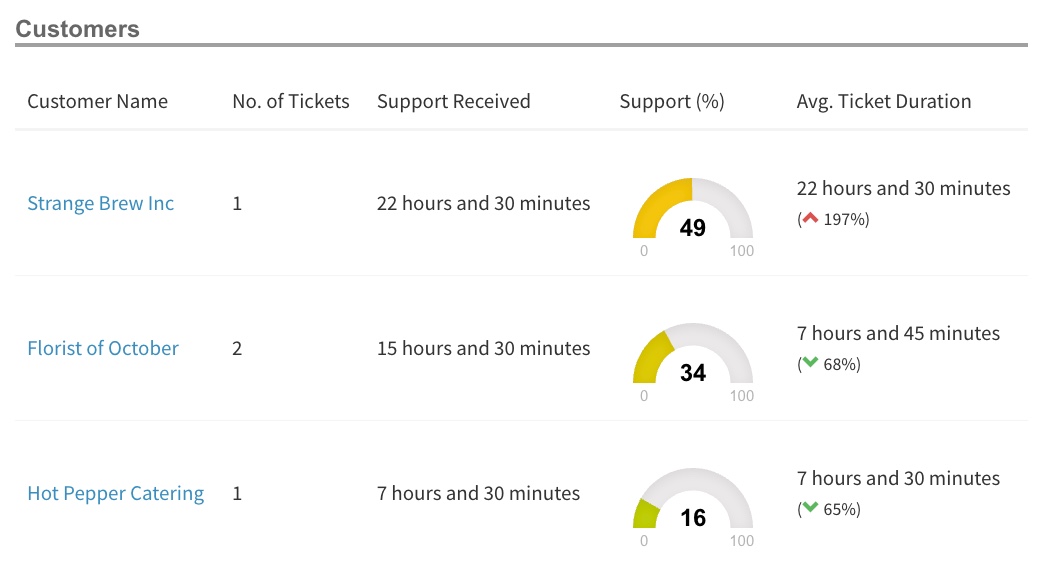Click the Support Received column header
This screenshot has height=577, width=1050.
(x=454, y=101)
